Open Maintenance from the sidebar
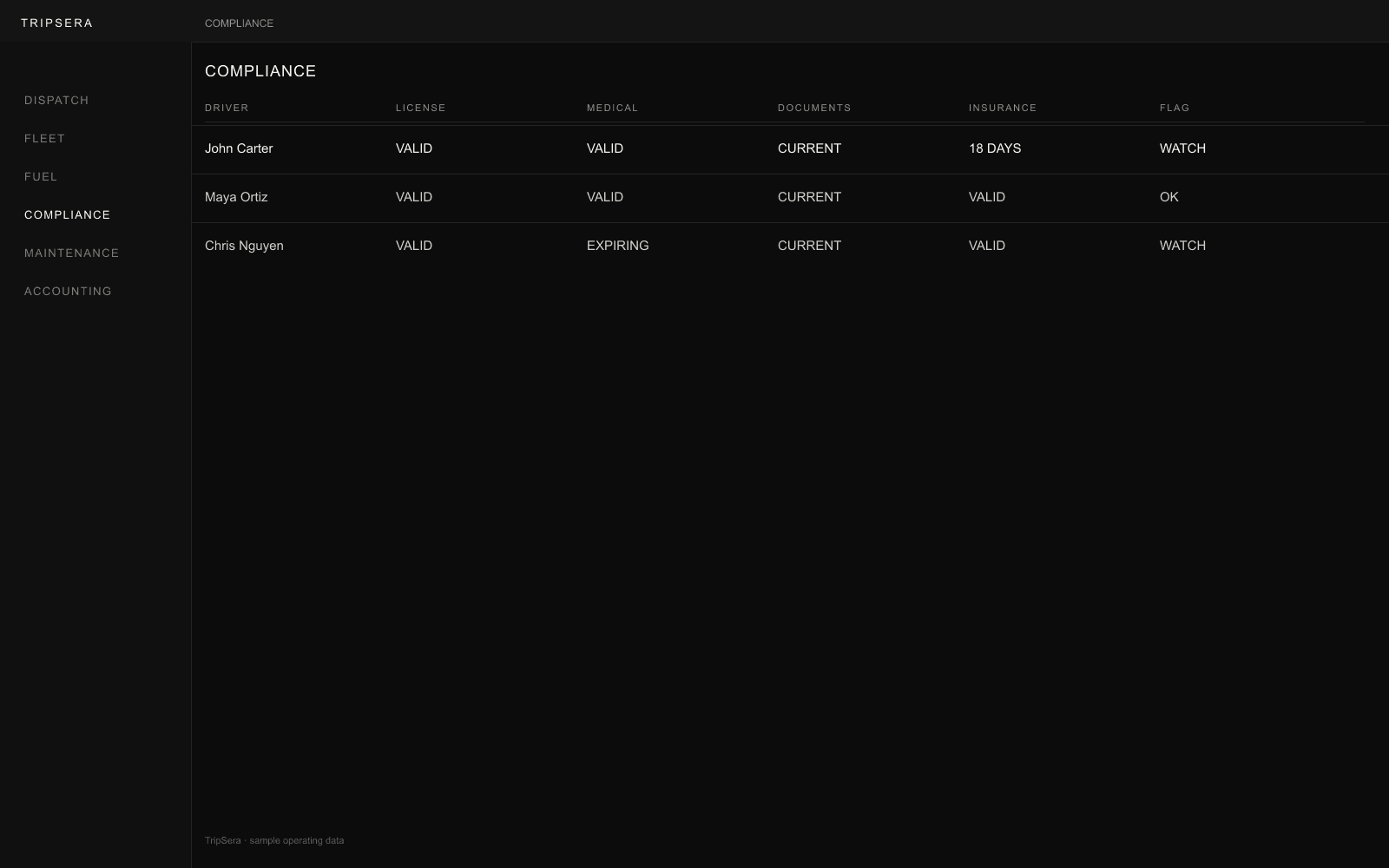The width and height of the screenshot is (1389, 868). pos(72,253)
